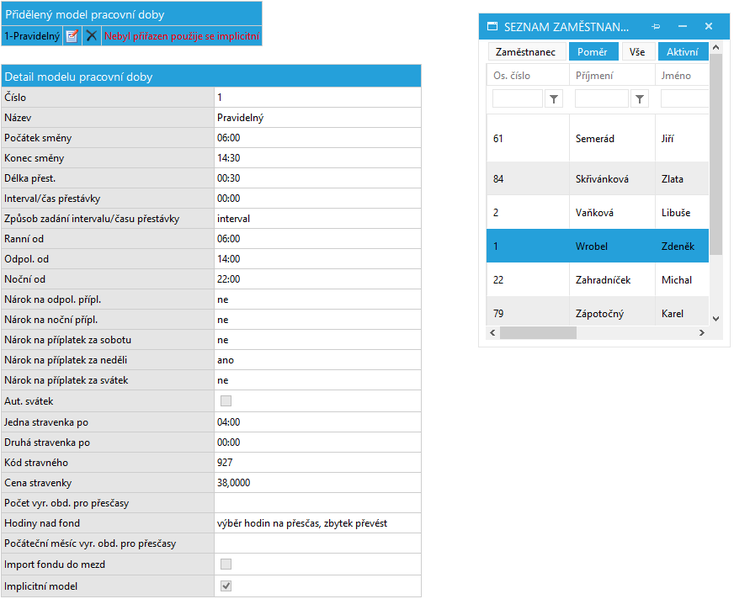Click the Jméno filter input
Screen dimensions: 734x599
coord(684,99)
